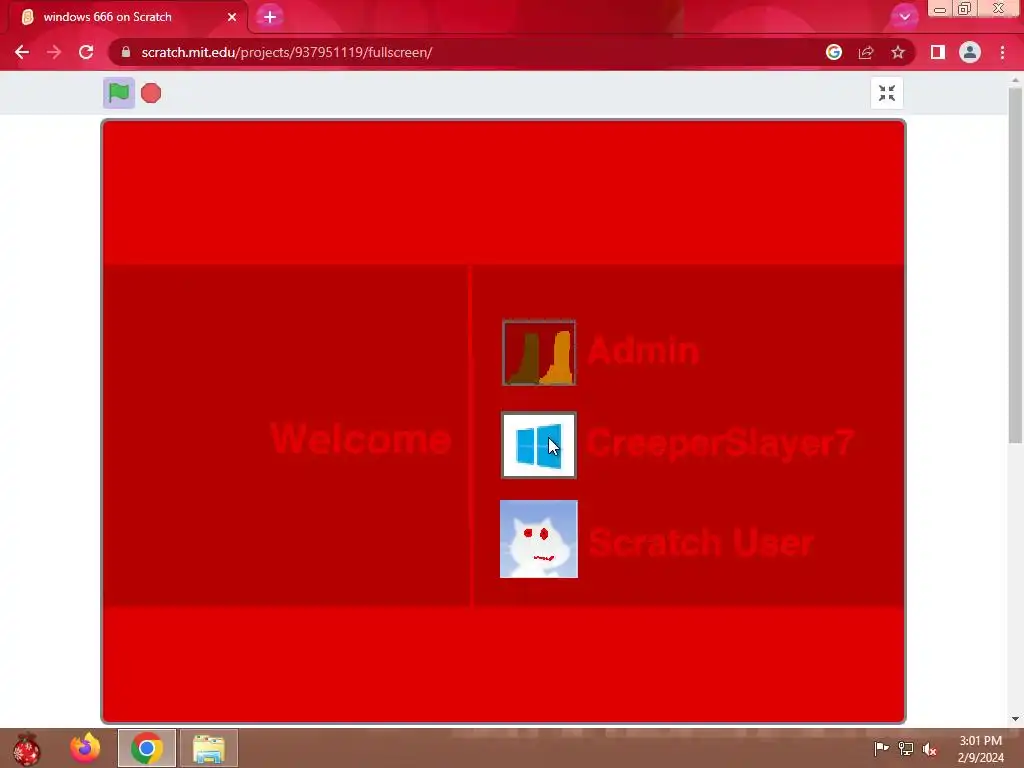
Task: Exit fullscreen mode with the shrink icon
Action: (x=886, y=93)
